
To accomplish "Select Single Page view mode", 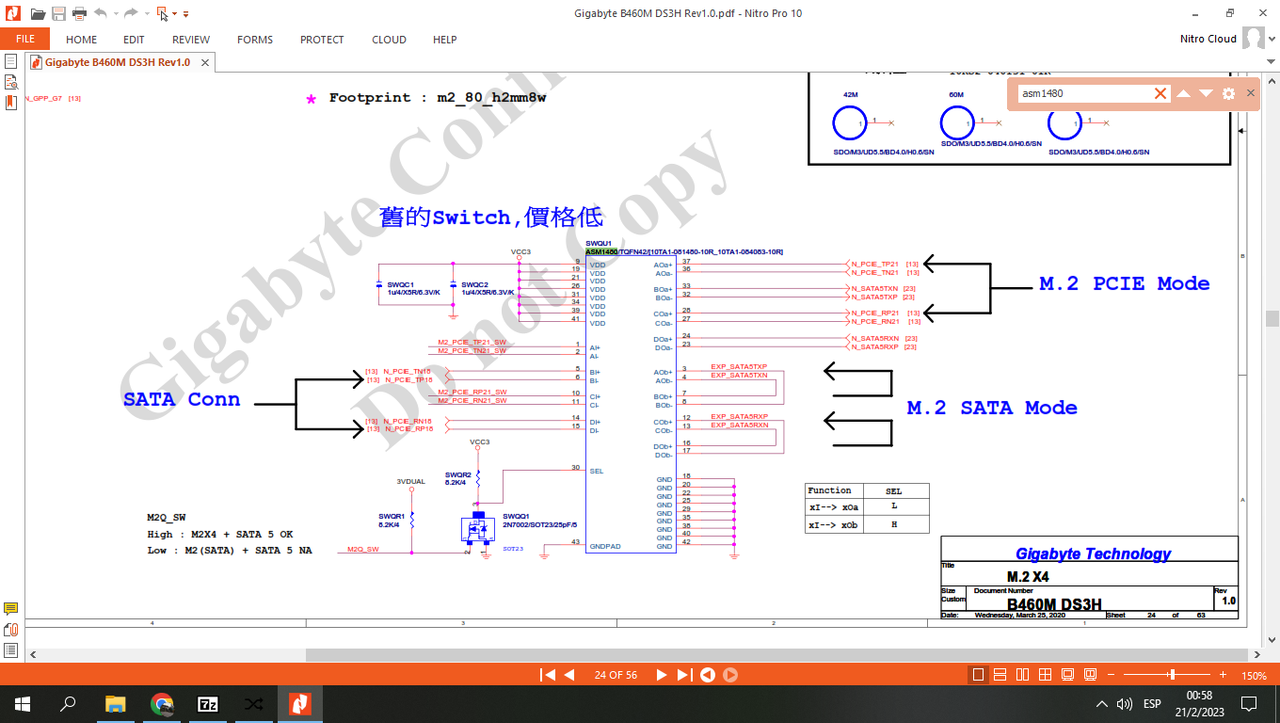I will pos(979,675).
